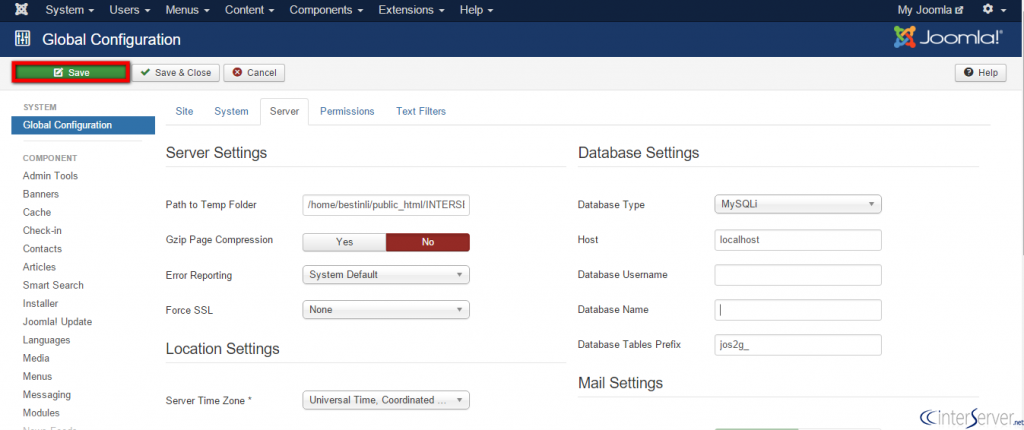Open Installer component settings

[x=40, y=304]
